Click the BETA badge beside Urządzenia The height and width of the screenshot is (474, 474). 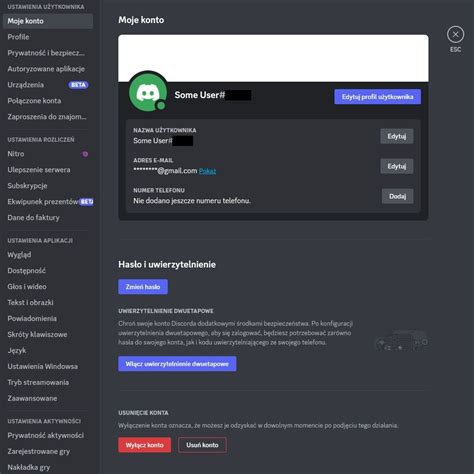coord(78,85)
